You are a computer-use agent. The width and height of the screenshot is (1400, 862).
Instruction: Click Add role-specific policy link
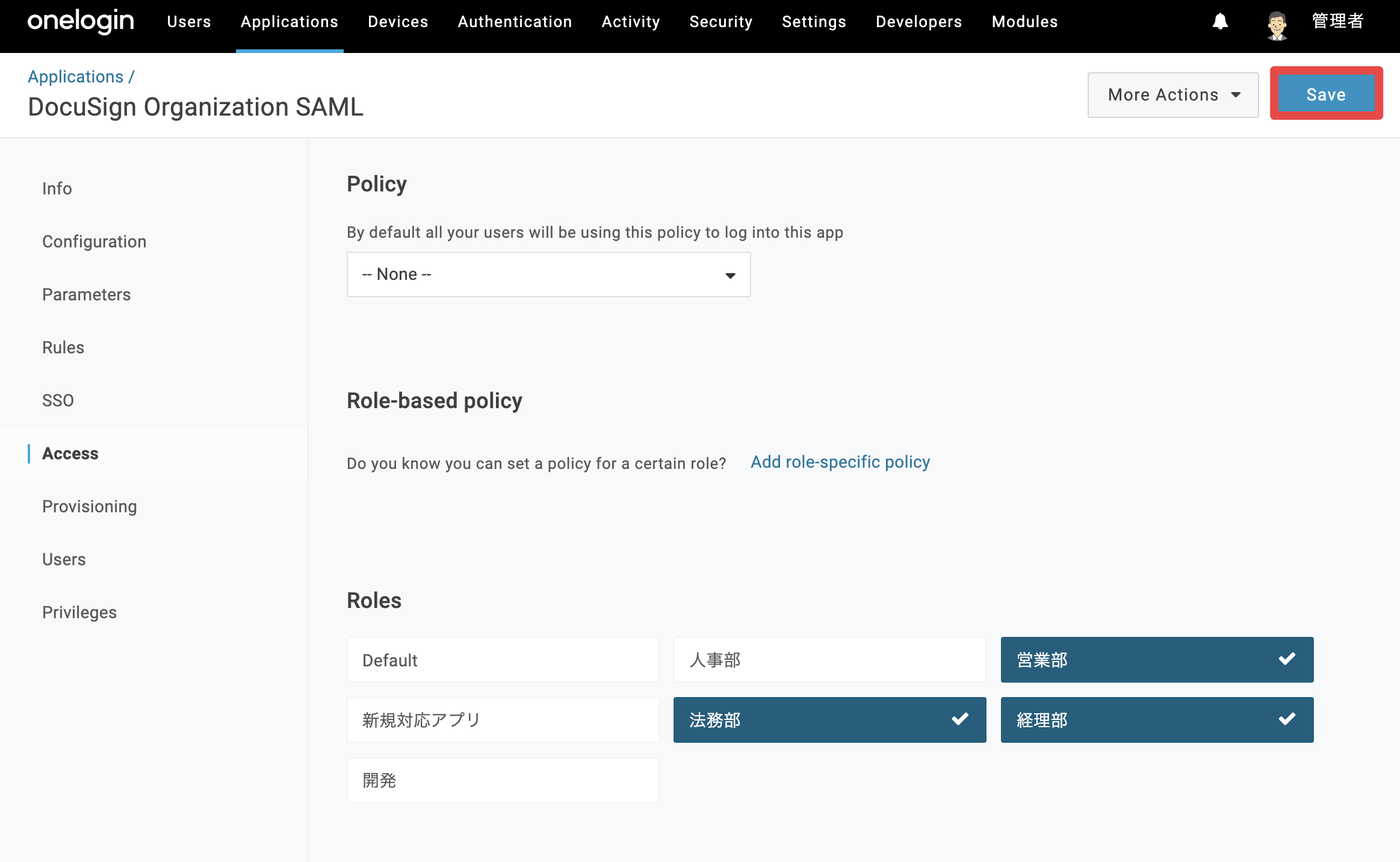tap(840, 462)
